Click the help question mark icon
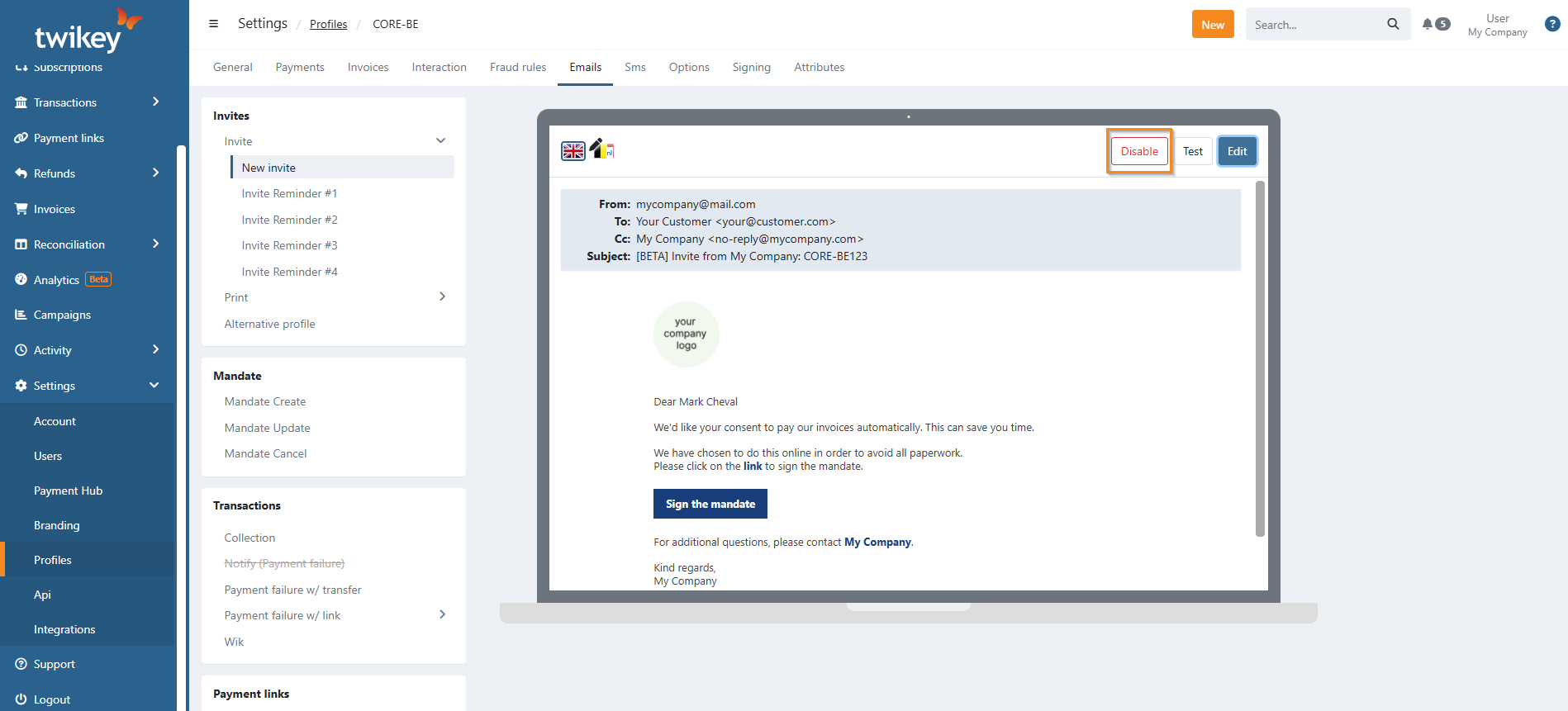Image resolution: width=1568 pixels, height=711 pixels. click(1552, 24)
